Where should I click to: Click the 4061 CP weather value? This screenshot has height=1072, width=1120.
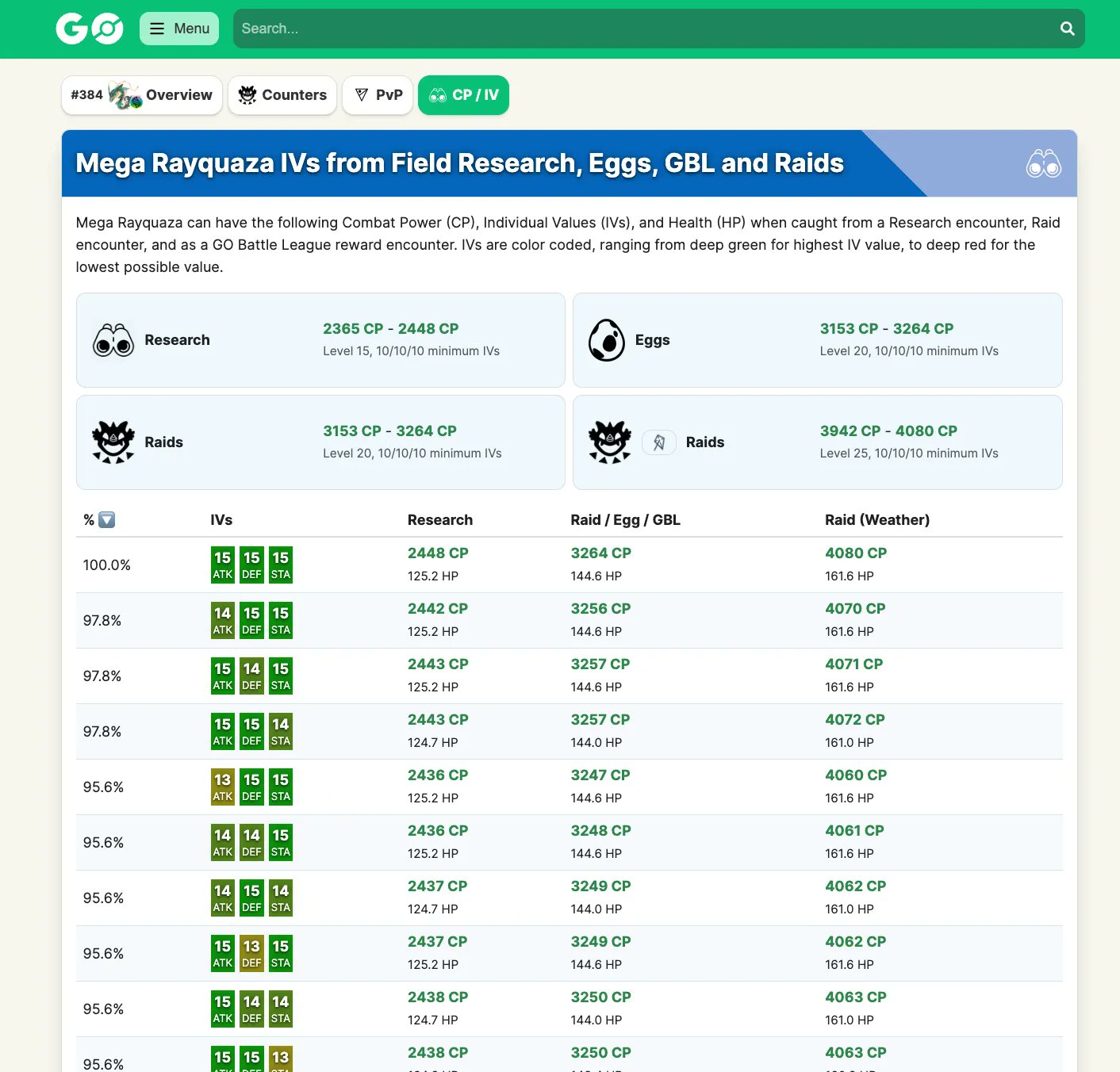coord(854,831)
